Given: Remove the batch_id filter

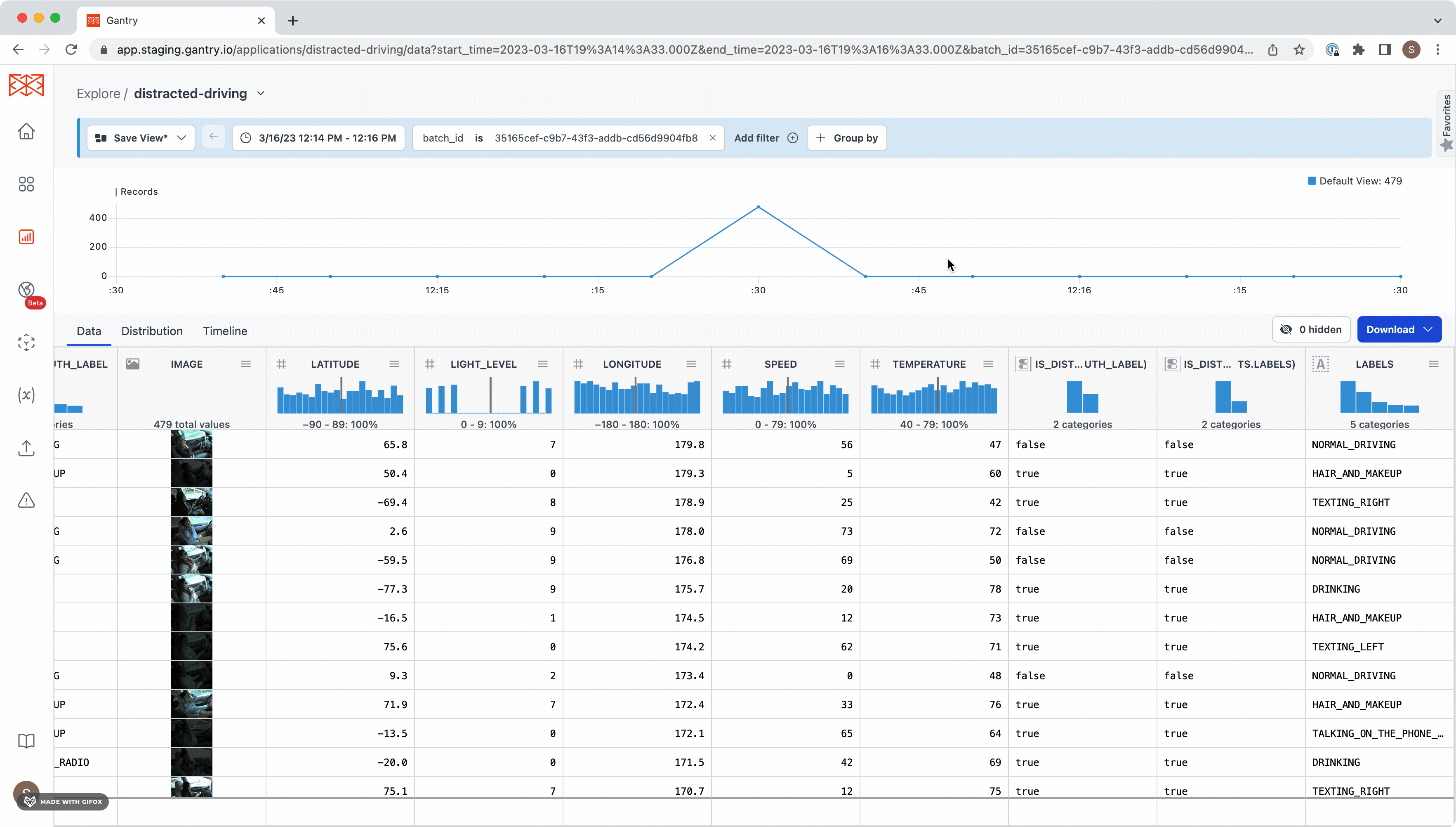Looking at the screenshot, I should click(712, 138).
